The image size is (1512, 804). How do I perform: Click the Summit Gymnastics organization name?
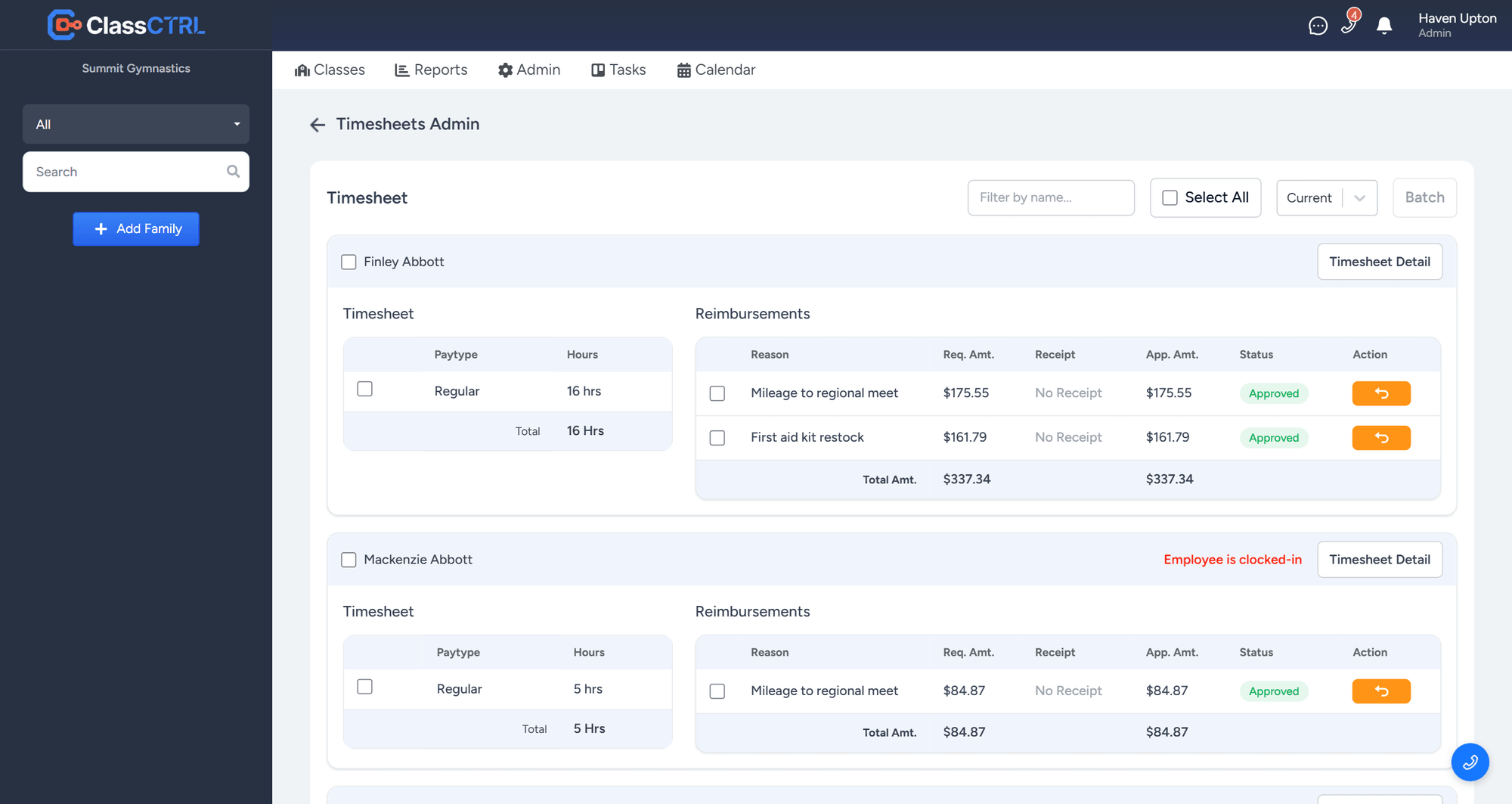(x=136, y=68)
